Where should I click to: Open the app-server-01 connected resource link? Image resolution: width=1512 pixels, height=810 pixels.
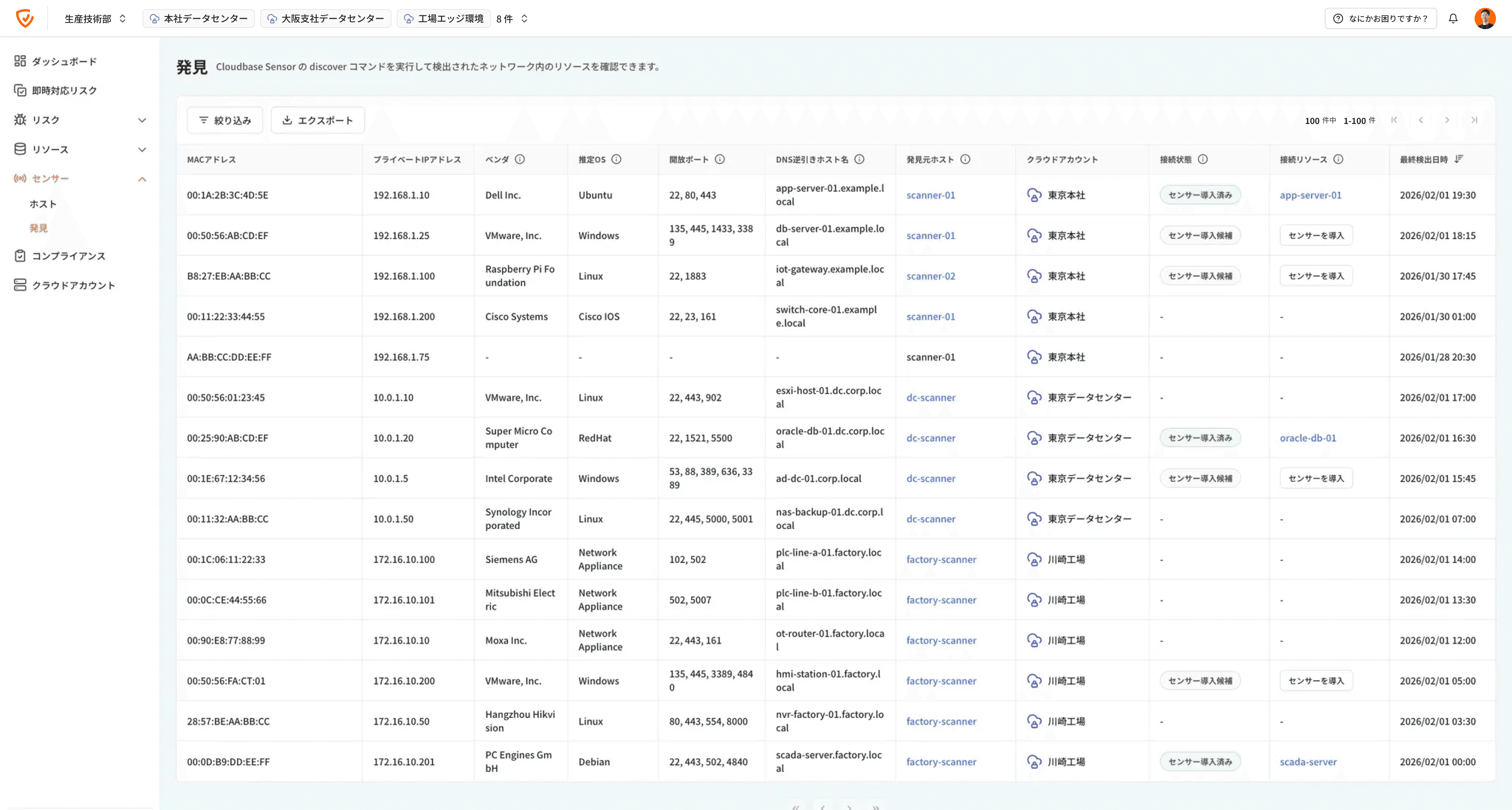pyautogui.click(x=1310, y=195)
